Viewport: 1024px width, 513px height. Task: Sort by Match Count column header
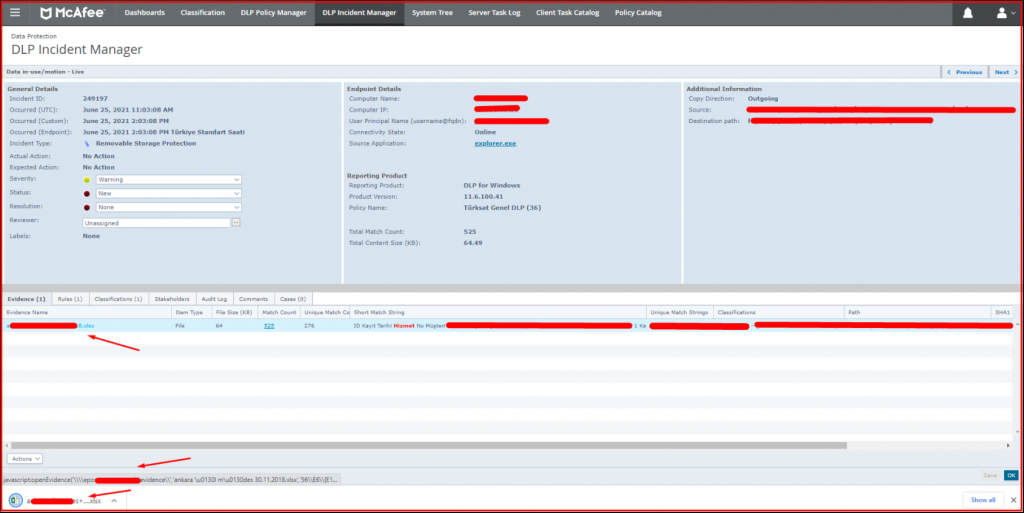(279, 313)
